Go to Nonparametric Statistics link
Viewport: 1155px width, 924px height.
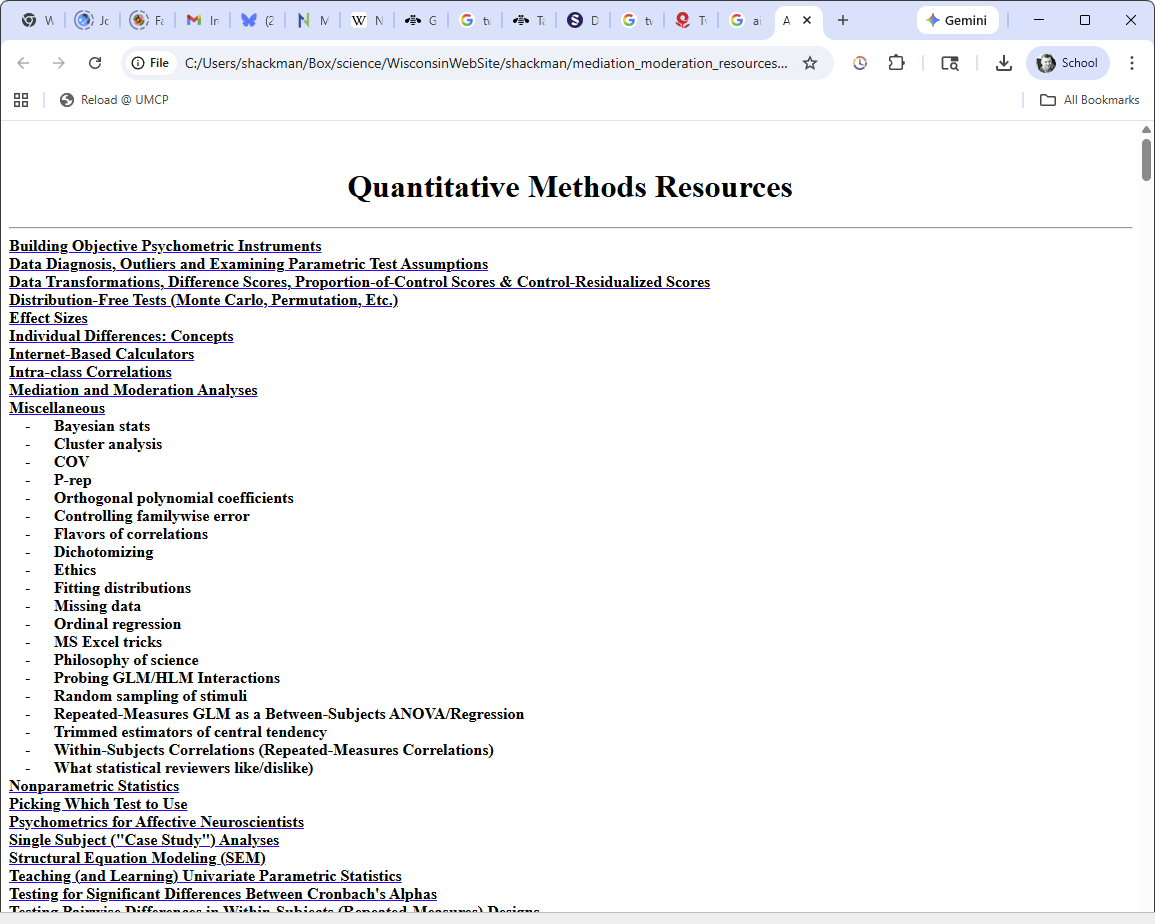tap(94, 786)
